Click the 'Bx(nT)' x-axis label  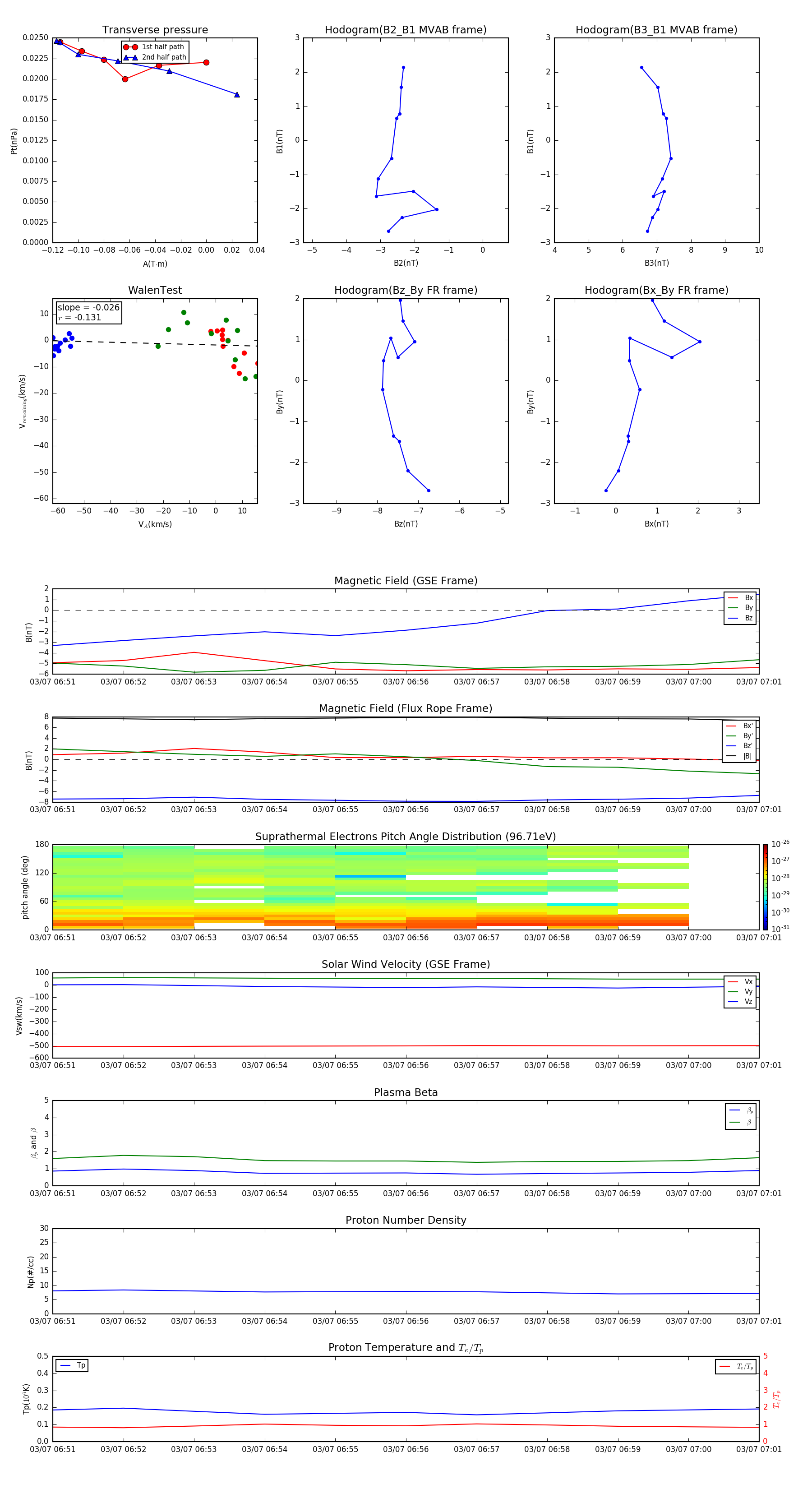[656, 524]
